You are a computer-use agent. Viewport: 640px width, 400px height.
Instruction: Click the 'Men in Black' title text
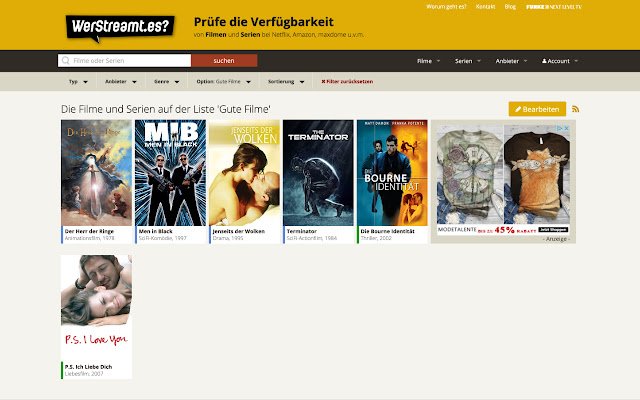pyautogui.click(x=156, y=231)
